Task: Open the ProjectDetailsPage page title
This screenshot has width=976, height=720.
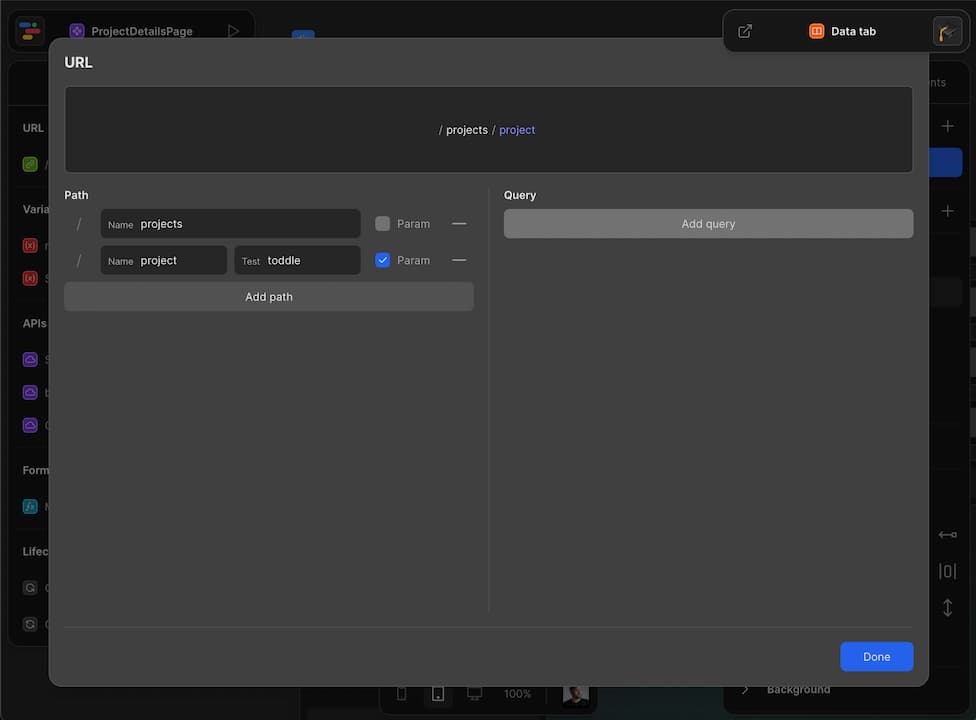Action: point(141,31)
